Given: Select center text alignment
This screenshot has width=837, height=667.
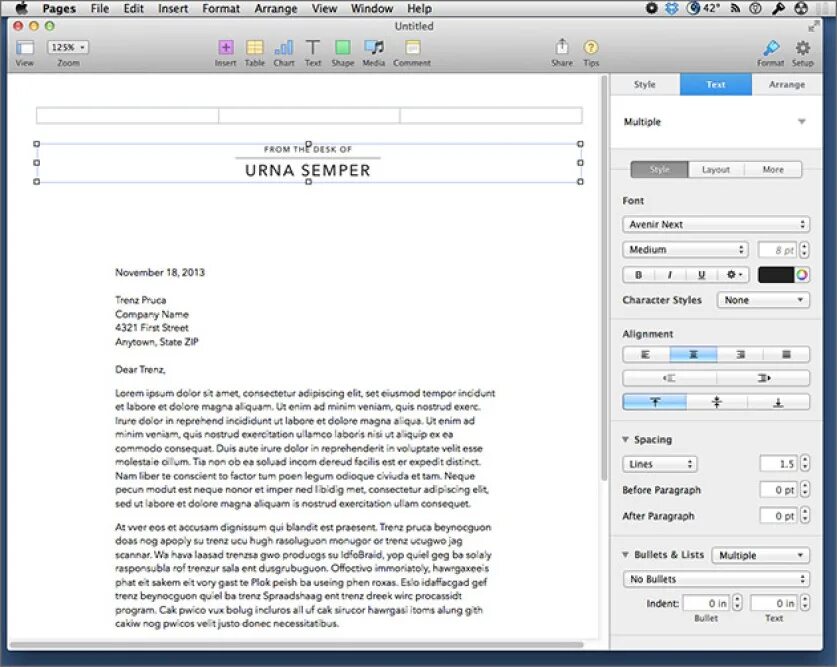Looking at the screenshot, I should (692, 353).
